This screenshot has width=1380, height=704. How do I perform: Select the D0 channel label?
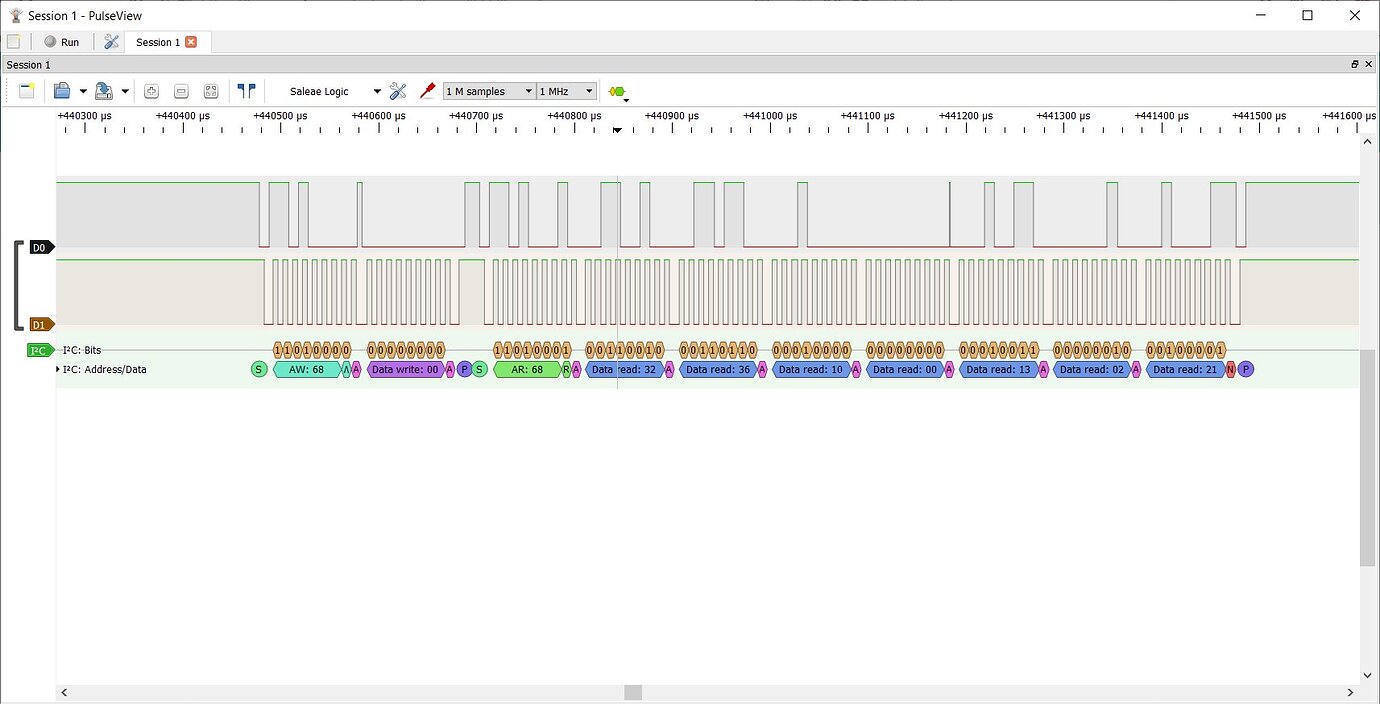coord(40,247)
